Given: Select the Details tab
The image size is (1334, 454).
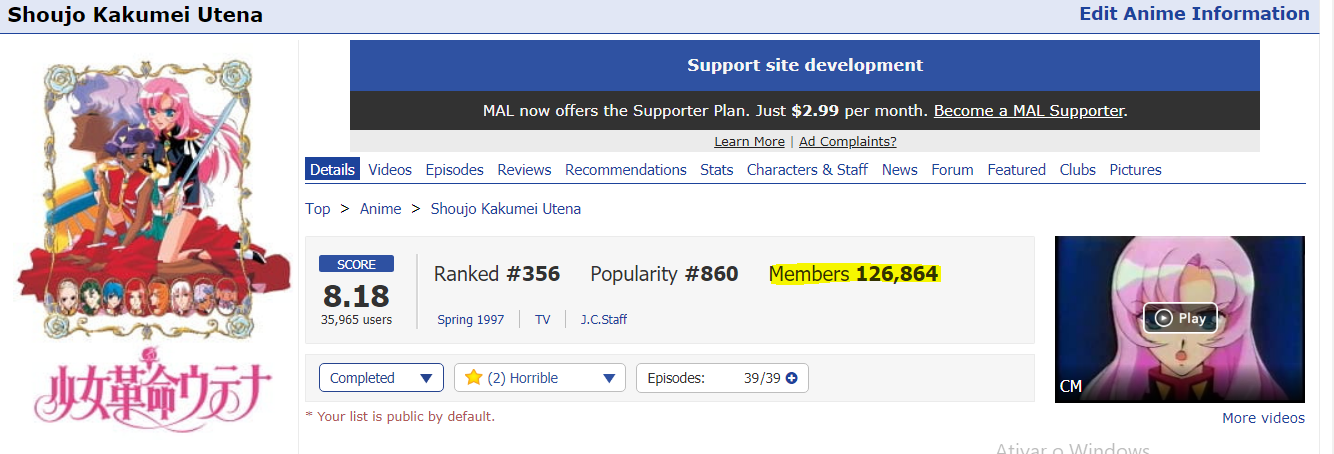Looking at the screenshot, I should coord(332,170).
